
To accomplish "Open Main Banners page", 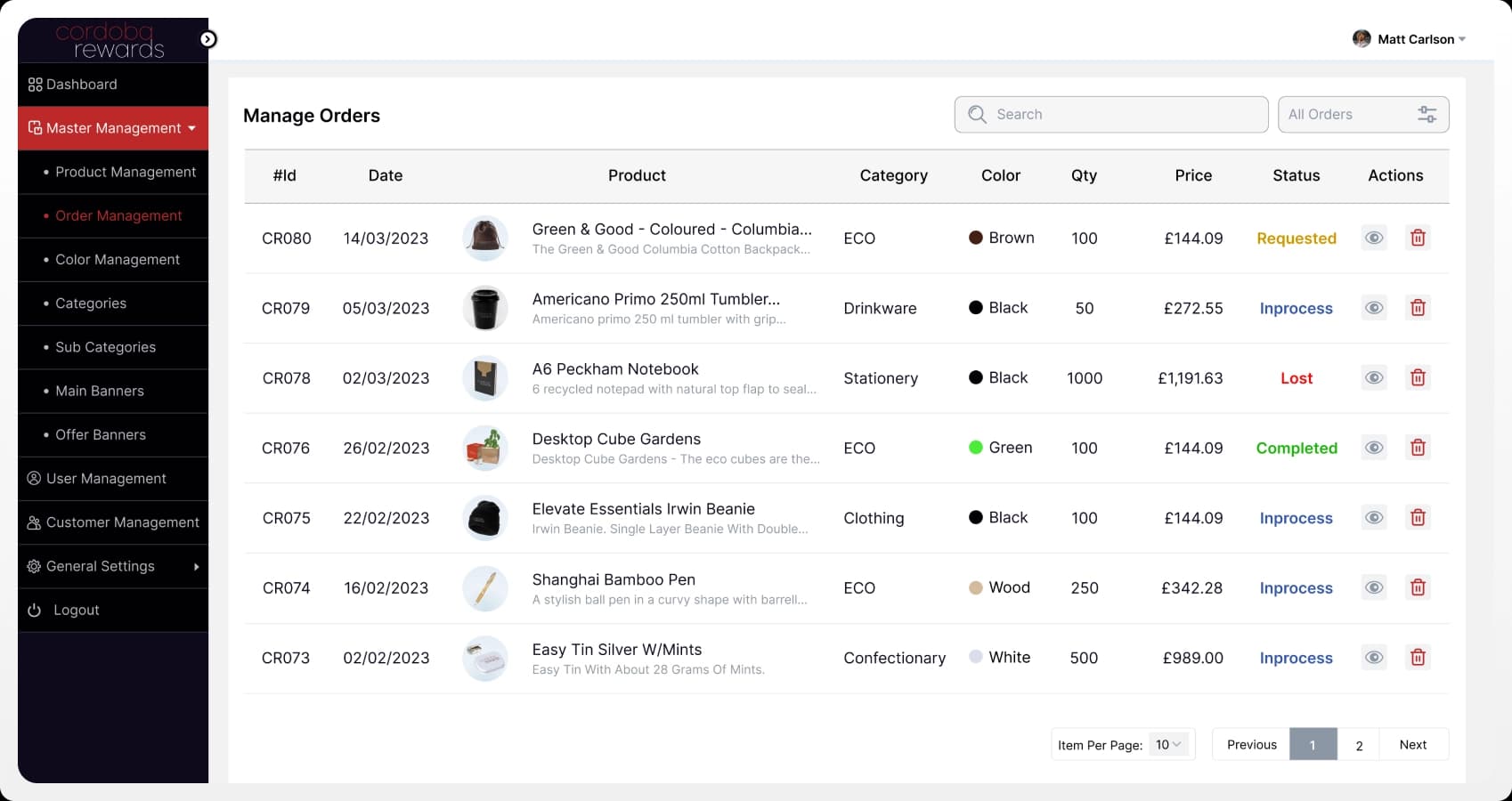I will [113, 391].
